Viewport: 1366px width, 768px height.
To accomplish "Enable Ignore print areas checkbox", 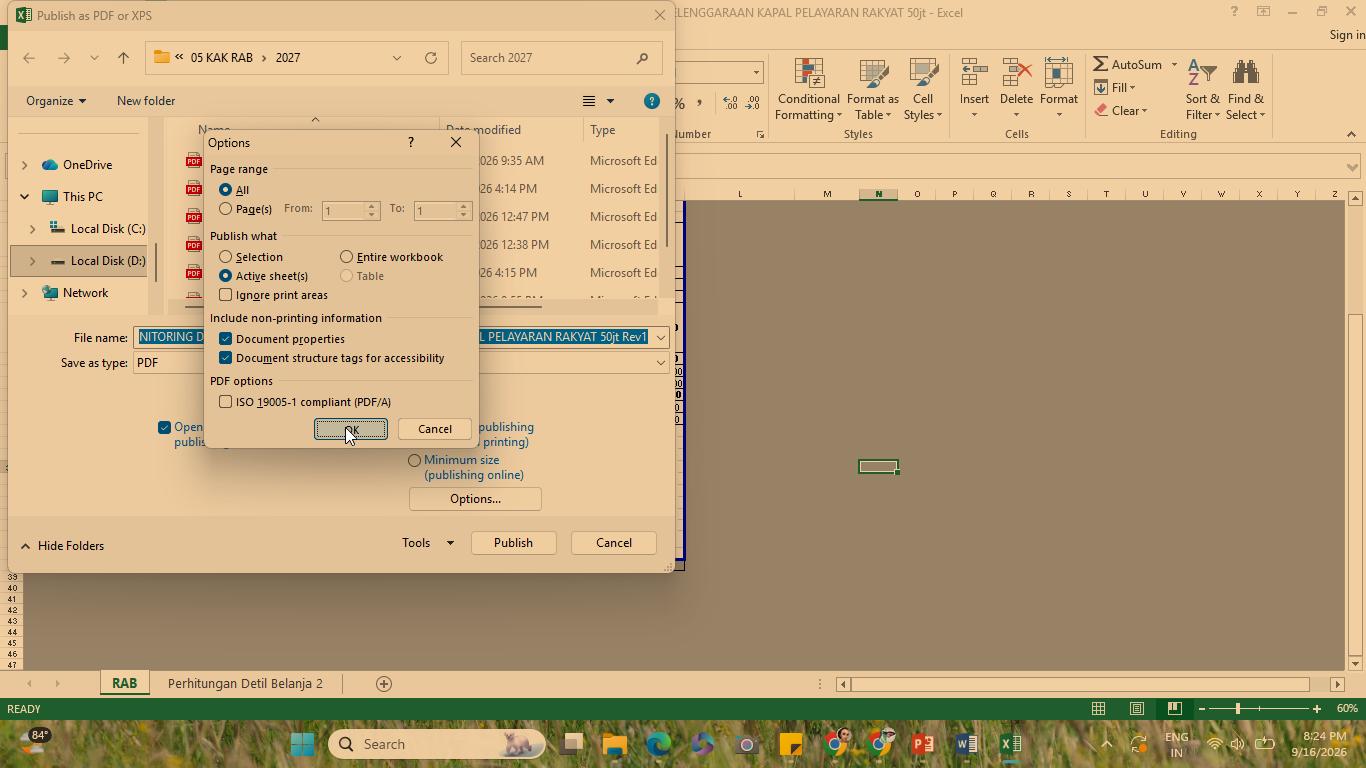I will [226, 295].
